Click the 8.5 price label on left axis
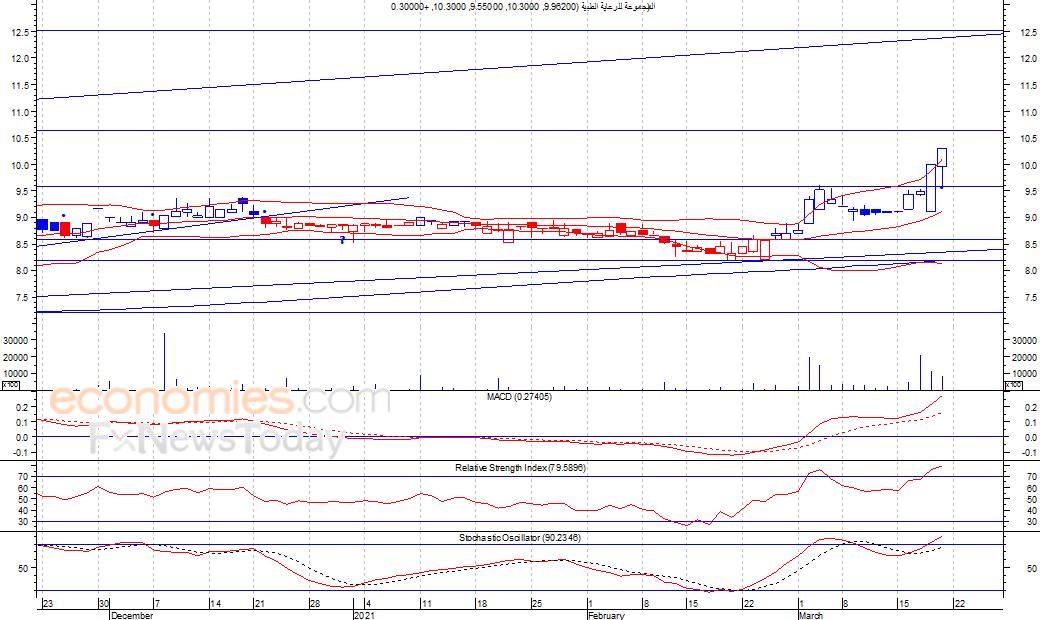Screen dimensions: 1040x620 click(21, 245)
